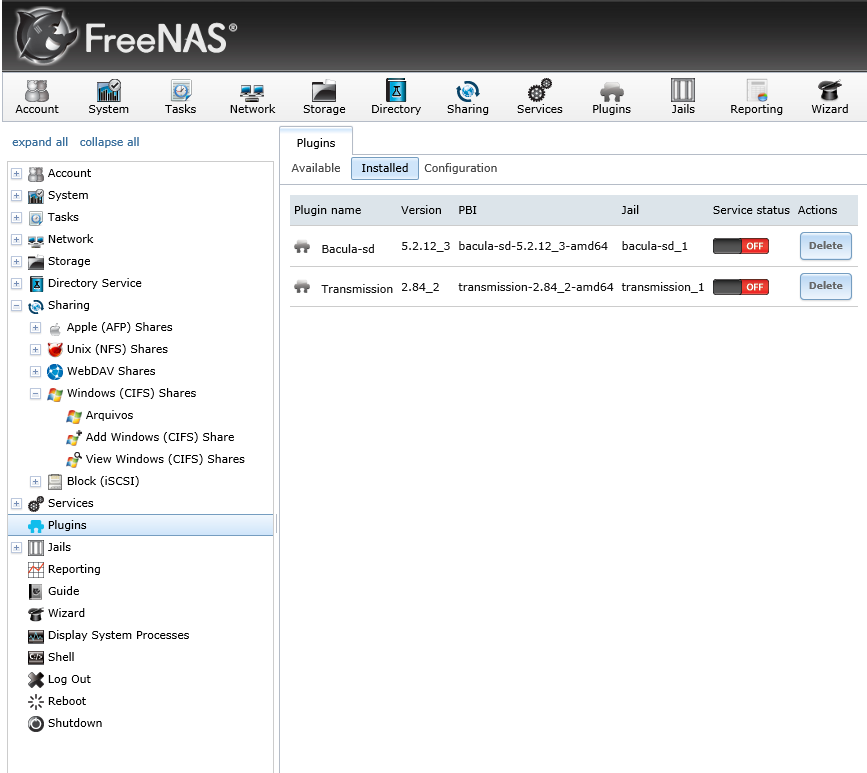Collapse Windows (CIFS) Shares node
The width and height of the screenshot is (867, 773).
coord(35,394)
